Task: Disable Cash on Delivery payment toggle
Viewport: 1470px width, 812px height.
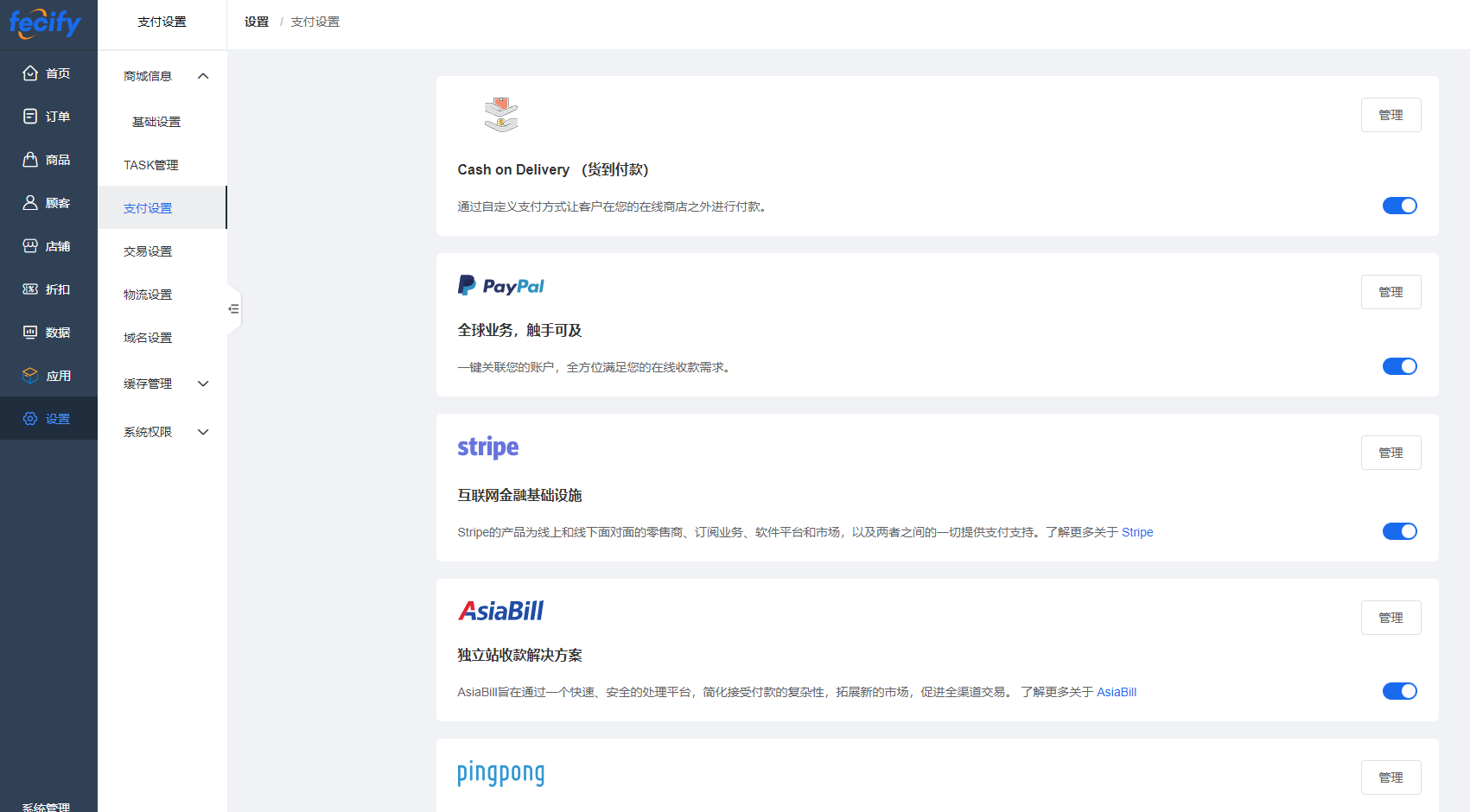Action: tap(1400, 206)
